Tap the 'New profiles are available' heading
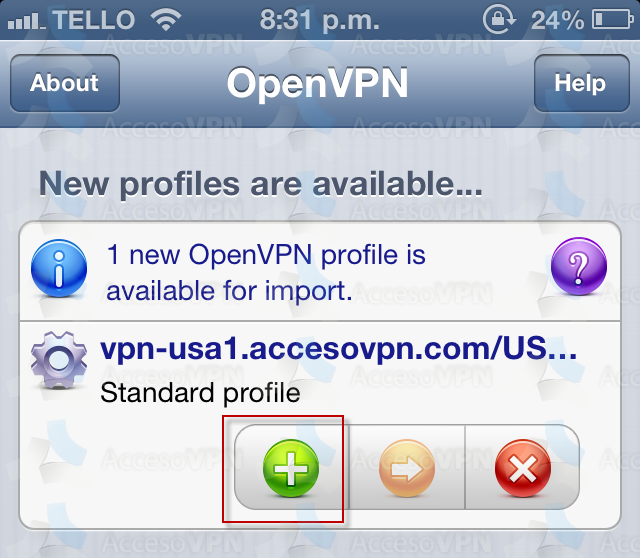The height and width of the screenshot is (558, 640). 261,185
